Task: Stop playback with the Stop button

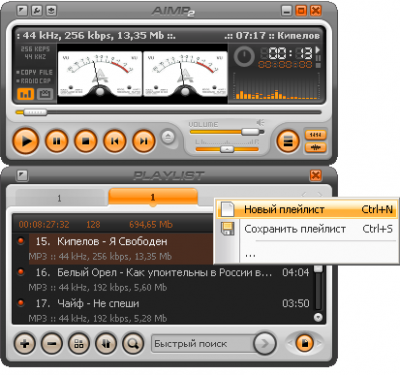Action: (x=86, y=141)
